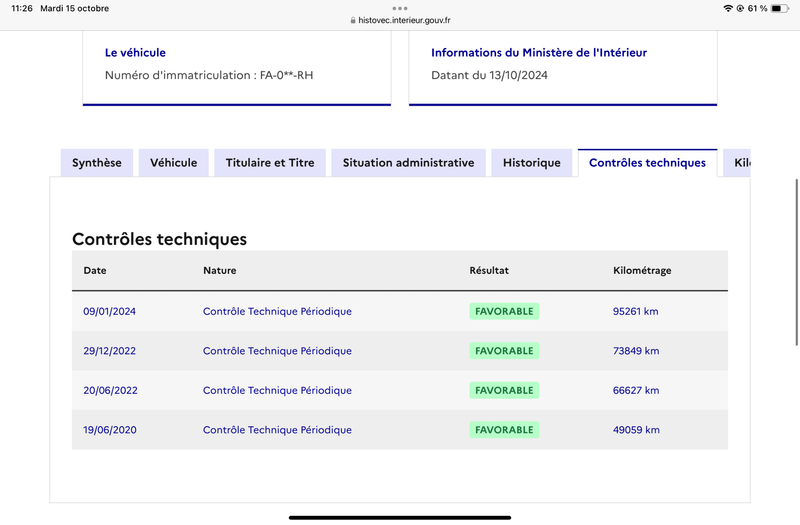Screen dimensions: 800x525
Task: Tap the padlock icon in address bar
Action: (353, 20)
